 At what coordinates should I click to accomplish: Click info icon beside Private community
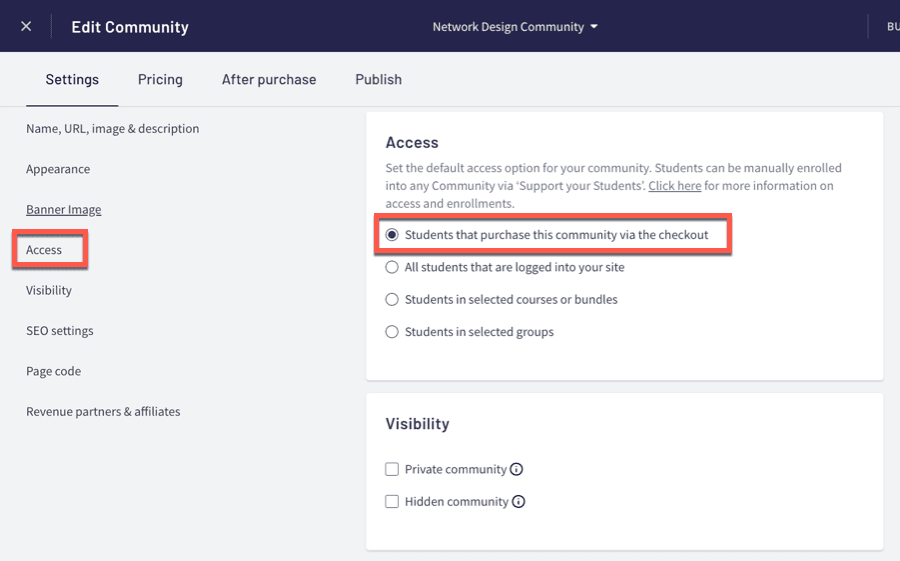pyautogui.click(x=517, y=469)
